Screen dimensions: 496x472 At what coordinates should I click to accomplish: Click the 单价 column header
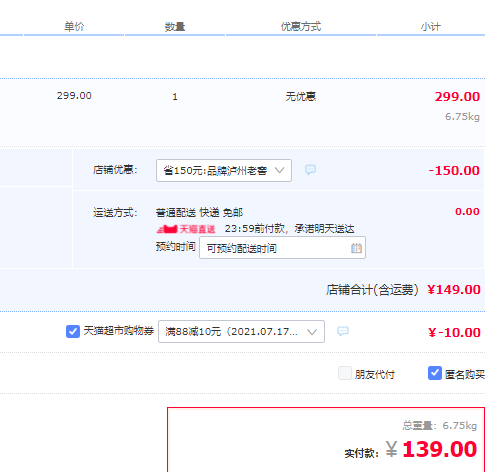point(74,26)
